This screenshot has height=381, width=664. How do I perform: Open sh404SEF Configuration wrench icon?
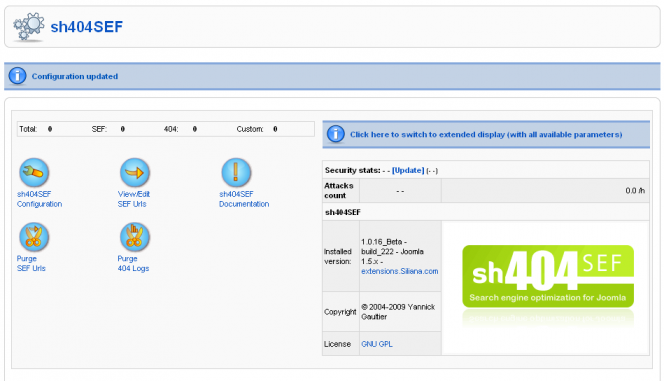[34, 172]
